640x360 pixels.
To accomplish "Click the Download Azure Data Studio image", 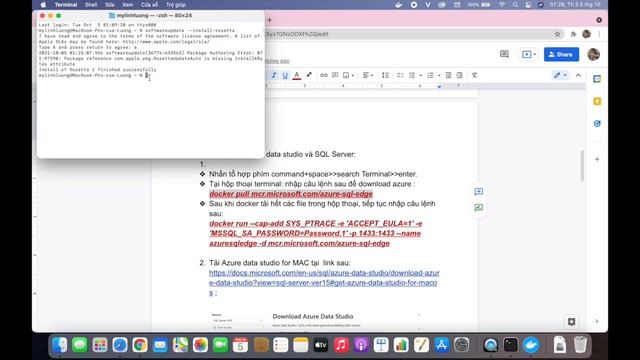I will (315, 321).
